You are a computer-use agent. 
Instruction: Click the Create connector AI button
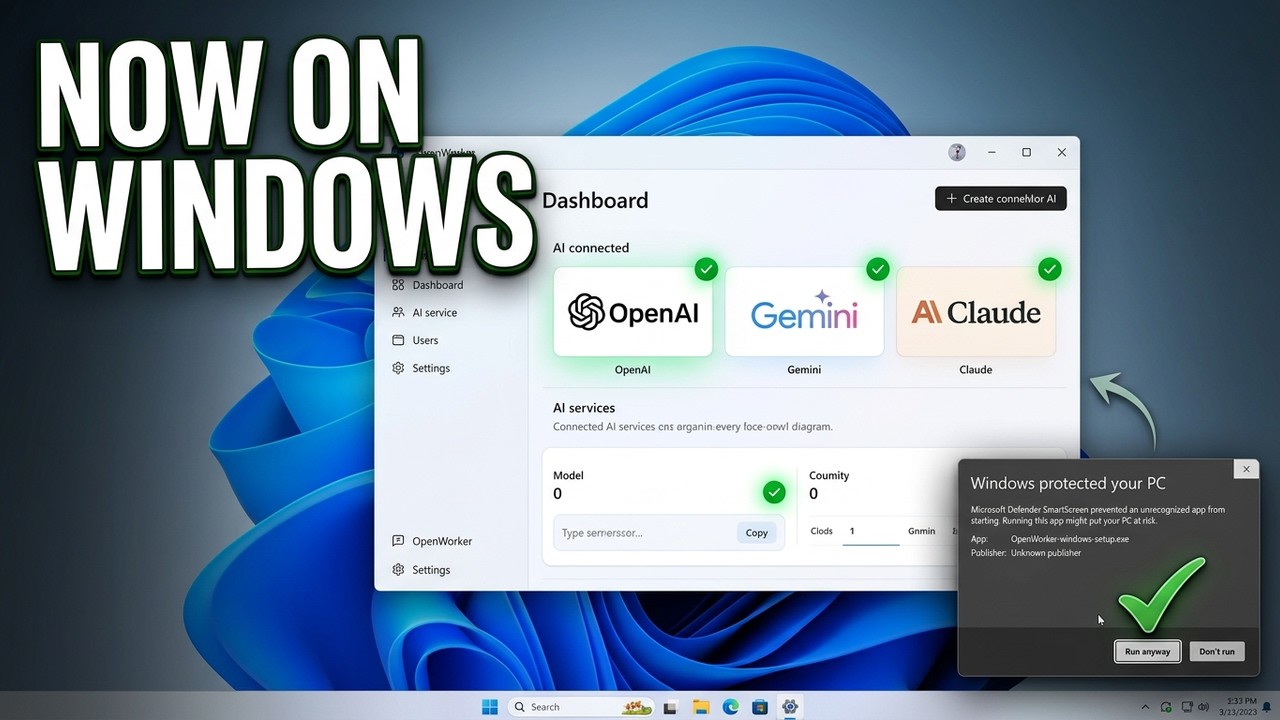pyautogui.click(x=1001, y=199)
